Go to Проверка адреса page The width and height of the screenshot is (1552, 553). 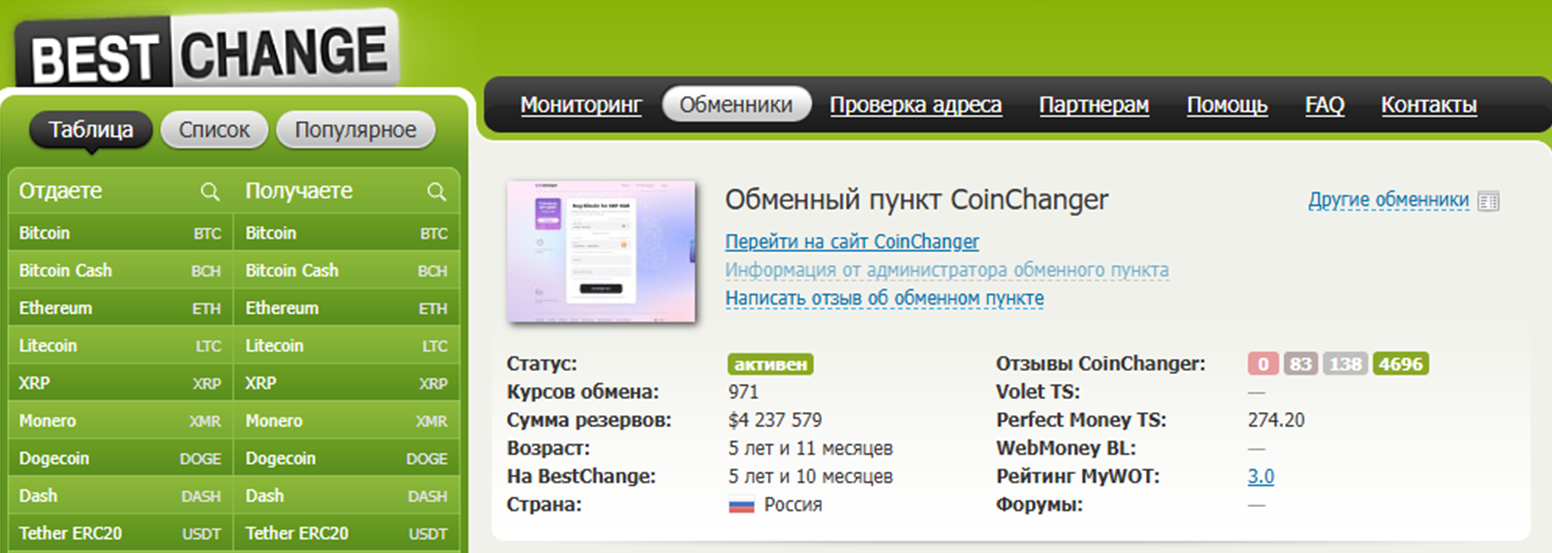[x=916, y=105]
